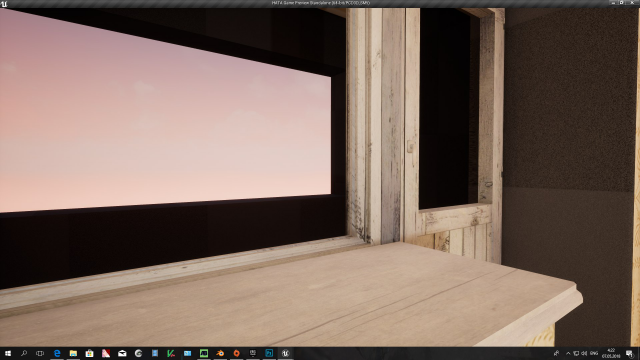Minimize the game preview window

pyautogui.click(x=613, y=3)
